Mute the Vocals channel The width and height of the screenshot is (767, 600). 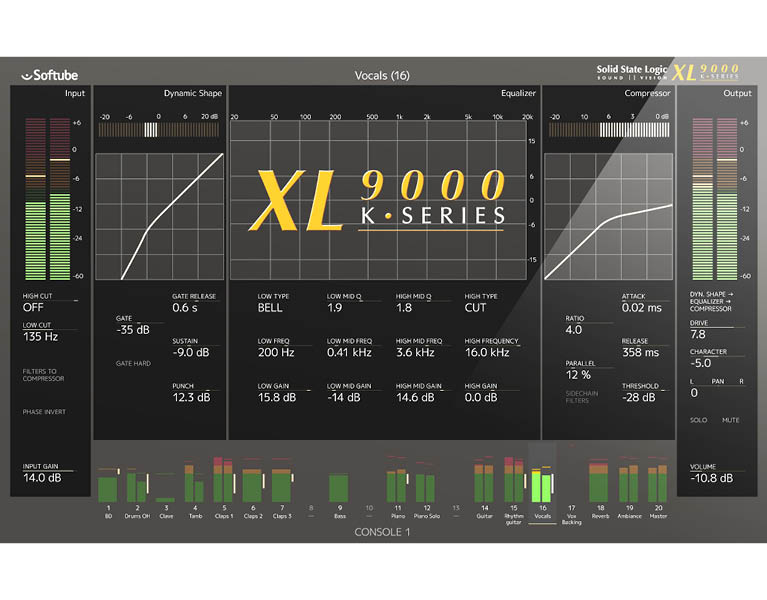point(730,420)
